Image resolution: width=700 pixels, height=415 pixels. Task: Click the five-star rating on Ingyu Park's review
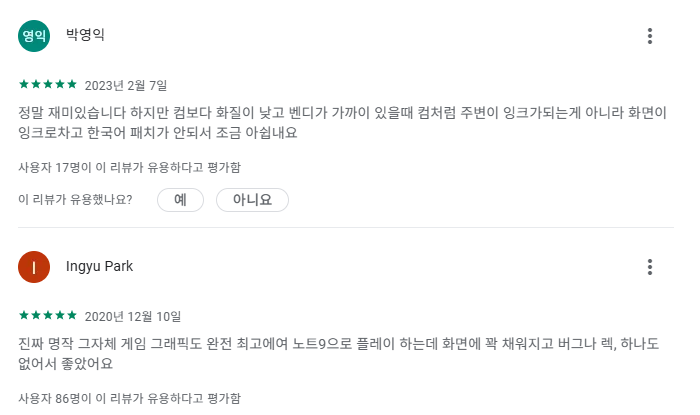(x=48, y=315)
